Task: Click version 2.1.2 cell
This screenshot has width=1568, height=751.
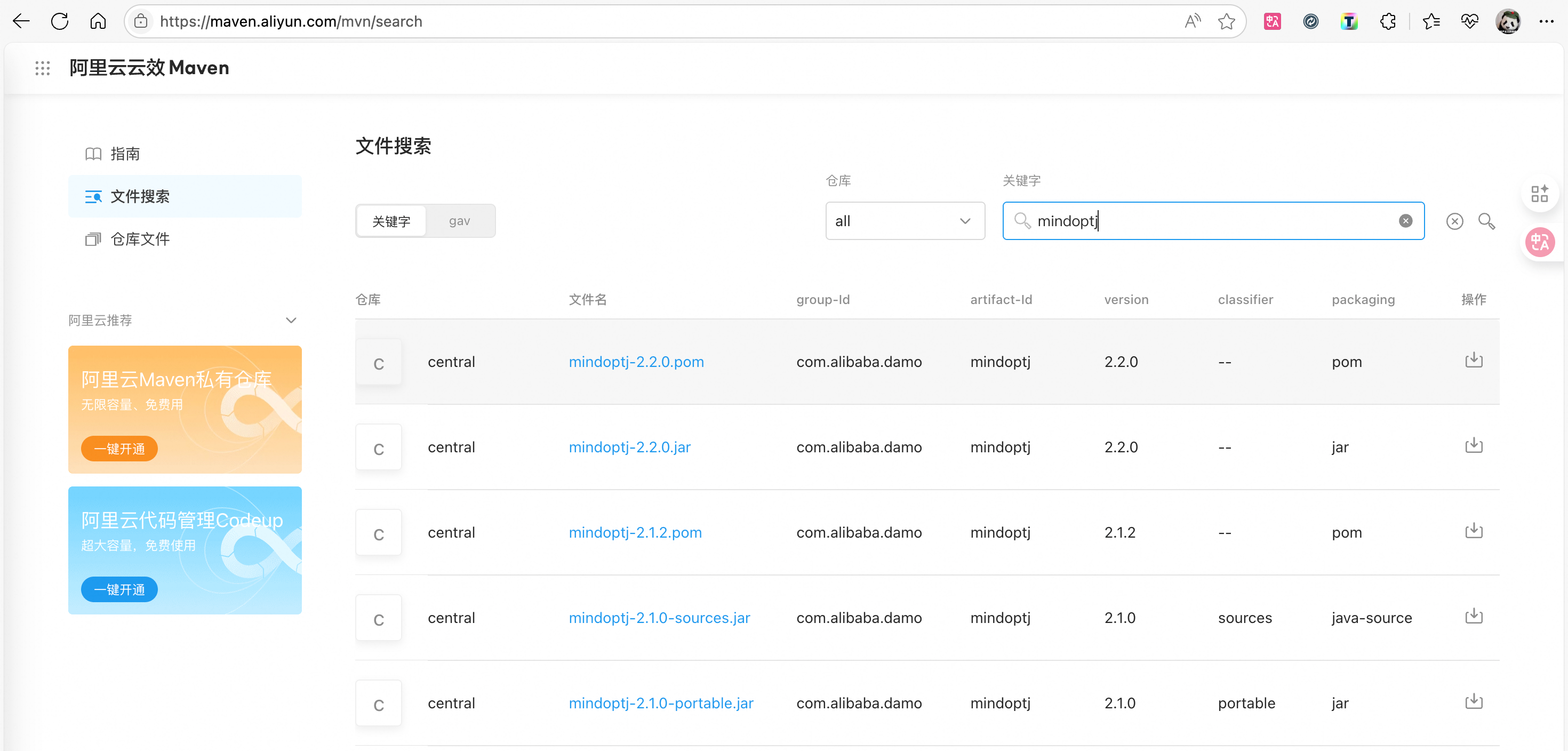Action: click(1119, 532)
